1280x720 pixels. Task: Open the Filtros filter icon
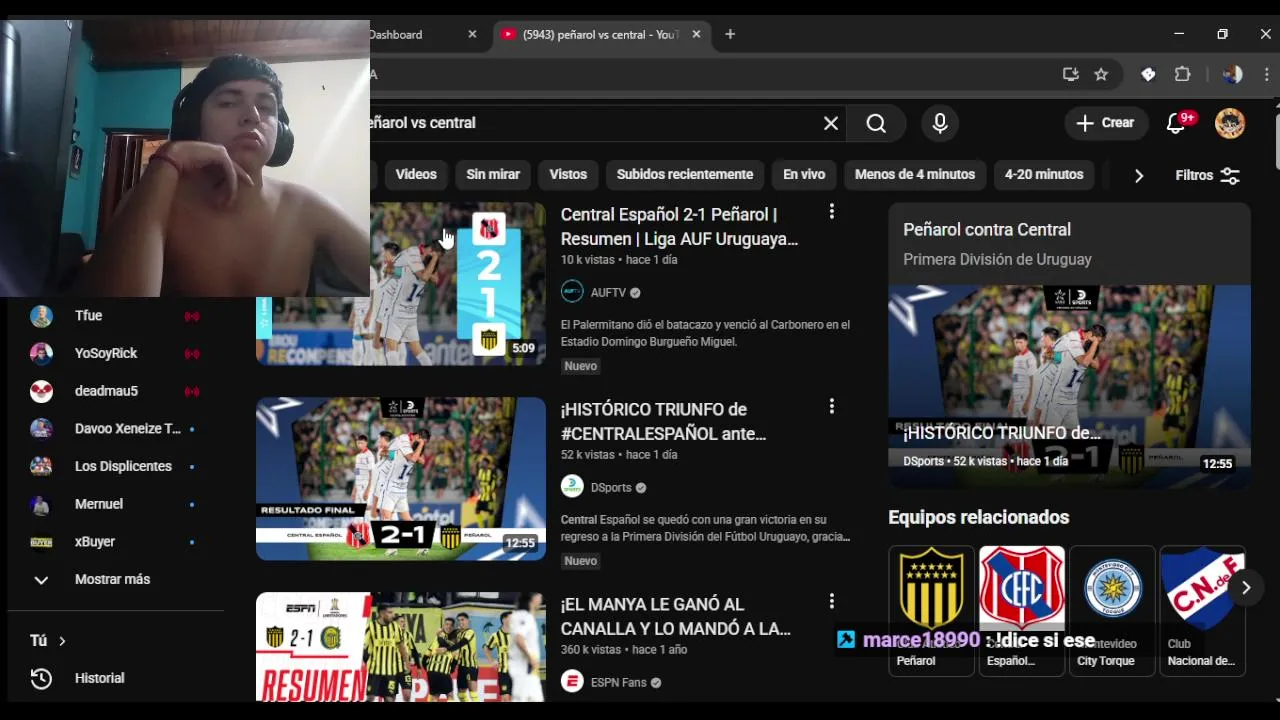[x=1230, y=175]
